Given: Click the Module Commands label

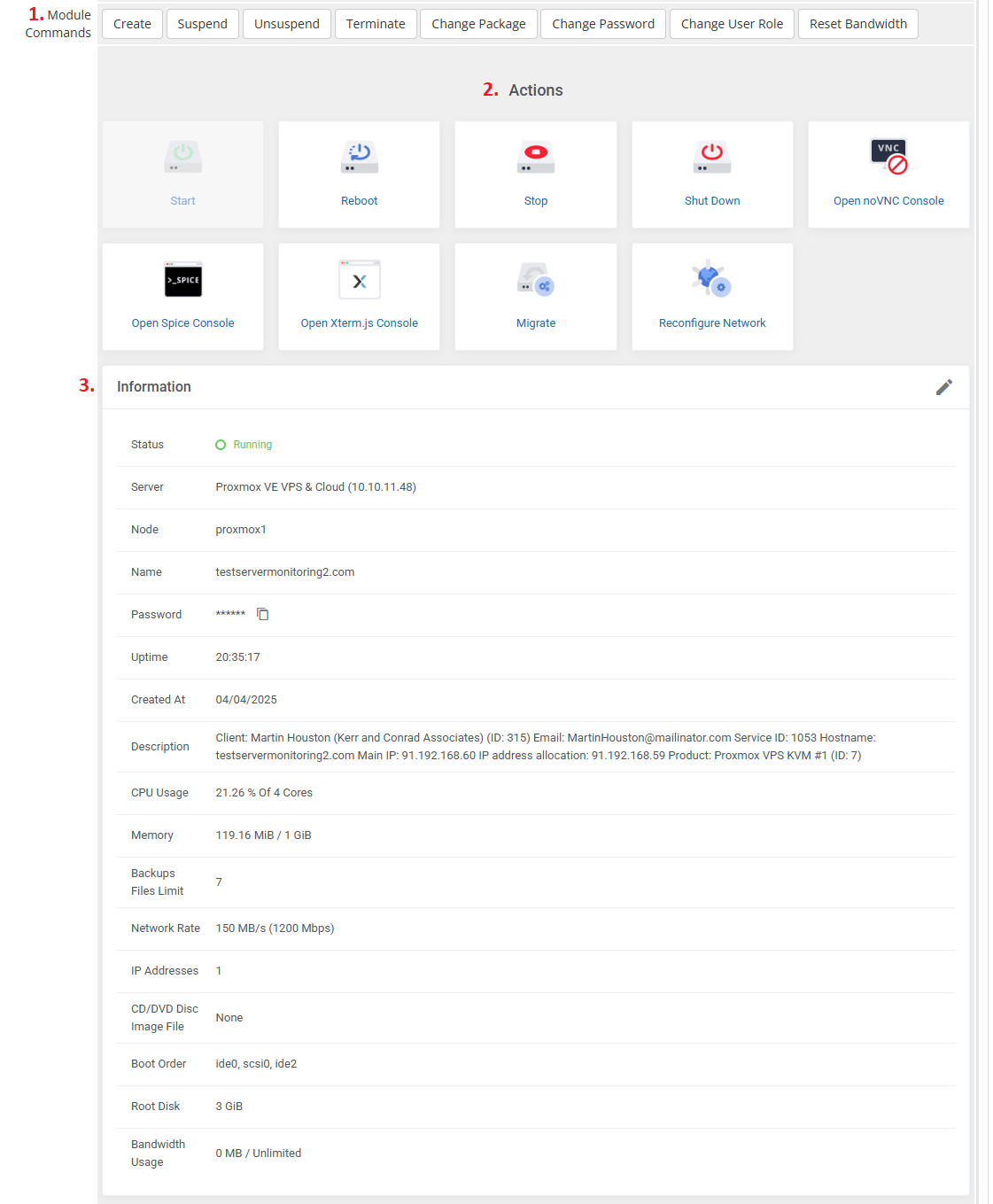Looking at the screenshot, I should [x=58, y=24].
